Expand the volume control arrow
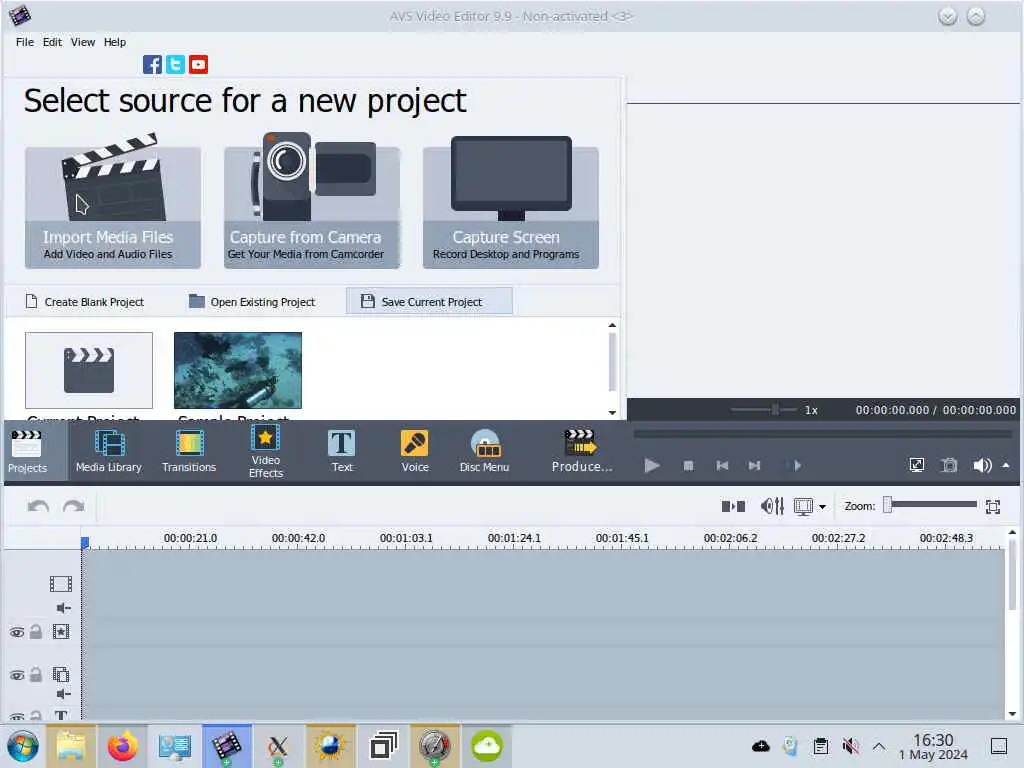 tap(1006, 465)
